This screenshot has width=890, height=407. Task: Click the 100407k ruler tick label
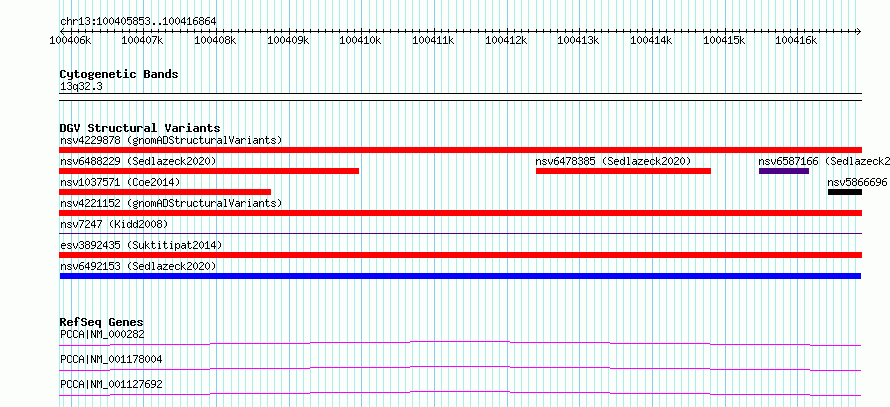pos(143,41)
